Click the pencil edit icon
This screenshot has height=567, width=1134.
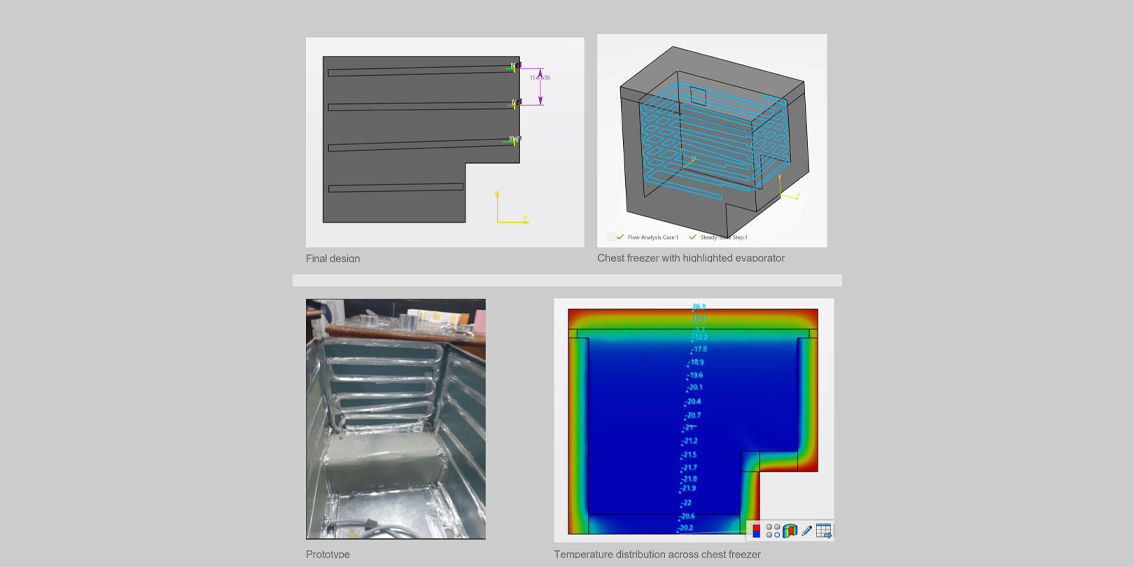806,531
